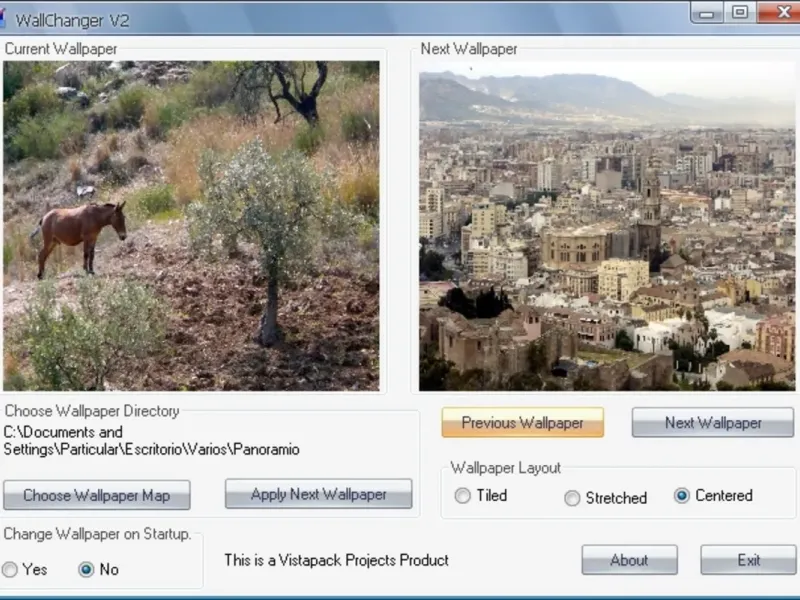
Task: Click the wallpaper directory path text
Action: [152, 441]
